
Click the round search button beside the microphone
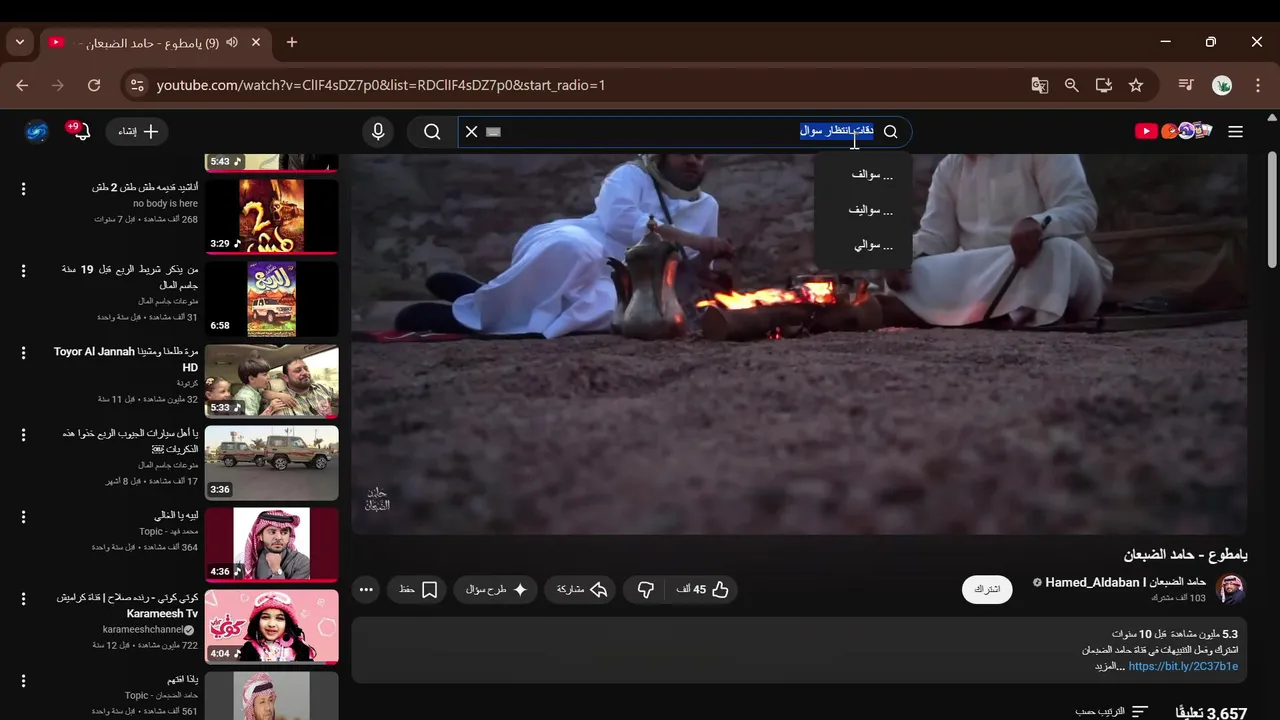click(432, 131)
